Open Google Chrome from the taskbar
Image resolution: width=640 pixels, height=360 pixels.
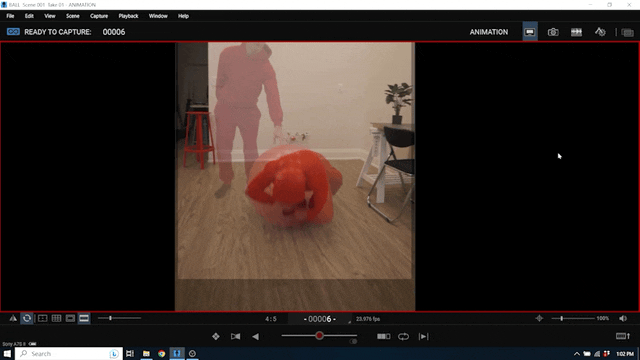click(162, 353)
